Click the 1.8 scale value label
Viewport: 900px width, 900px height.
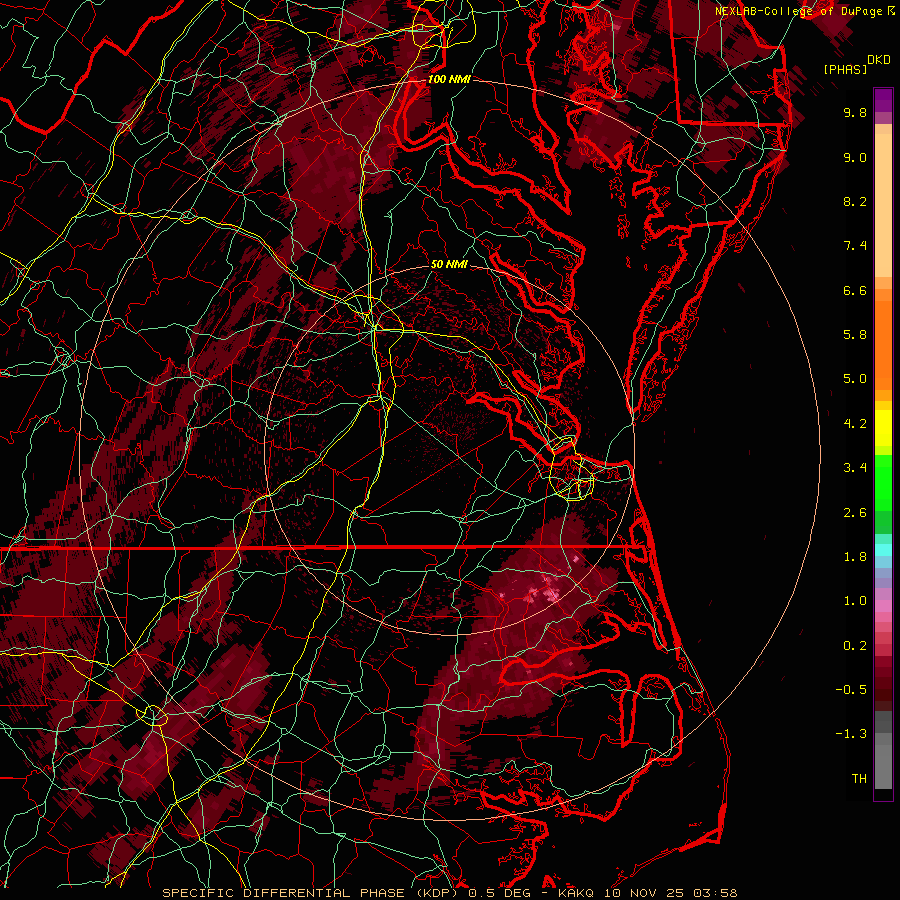pos(855,557)
